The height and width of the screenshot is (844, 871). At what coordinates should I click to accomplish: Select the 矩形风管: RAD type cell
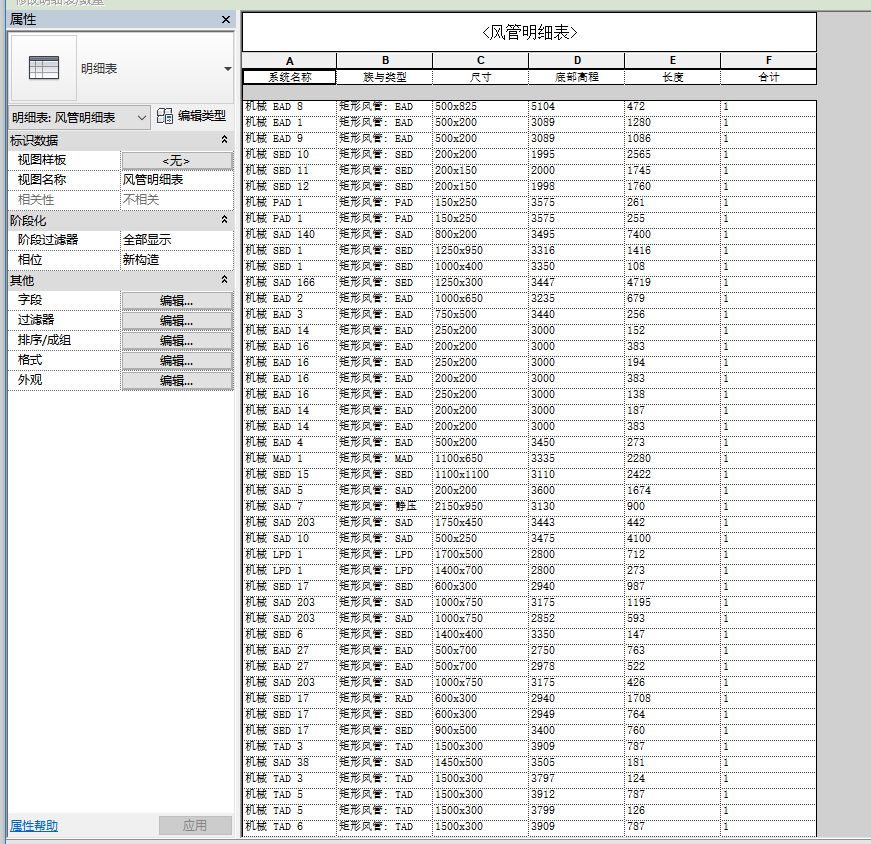click(385, 698)
